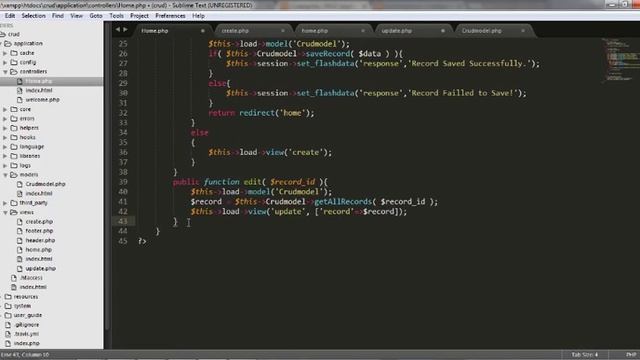Close the Crudmodel.php tab
The width and height of the screenshot is (640, 360).
tap(523, 31)
